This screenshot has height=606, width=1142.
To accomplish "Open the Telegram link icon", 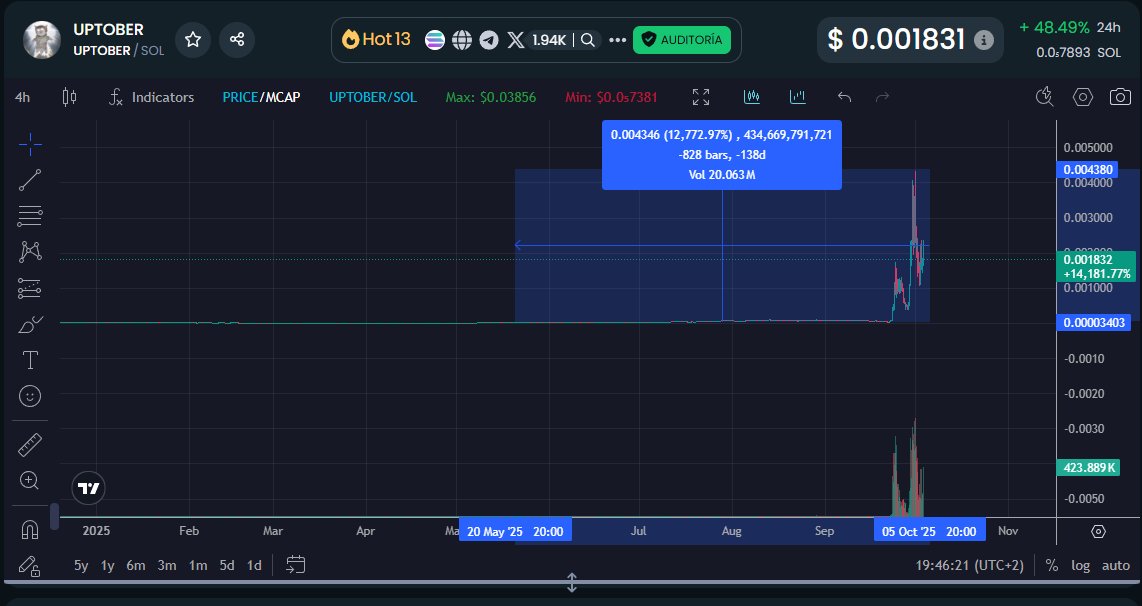I will tap(489, 40).
